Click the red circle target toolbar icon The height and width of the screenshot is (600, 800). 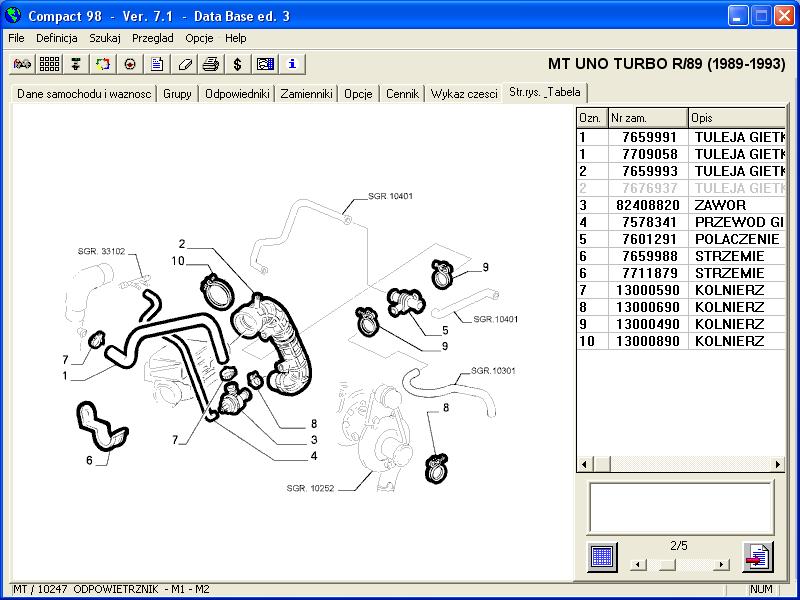coord(130,64)
